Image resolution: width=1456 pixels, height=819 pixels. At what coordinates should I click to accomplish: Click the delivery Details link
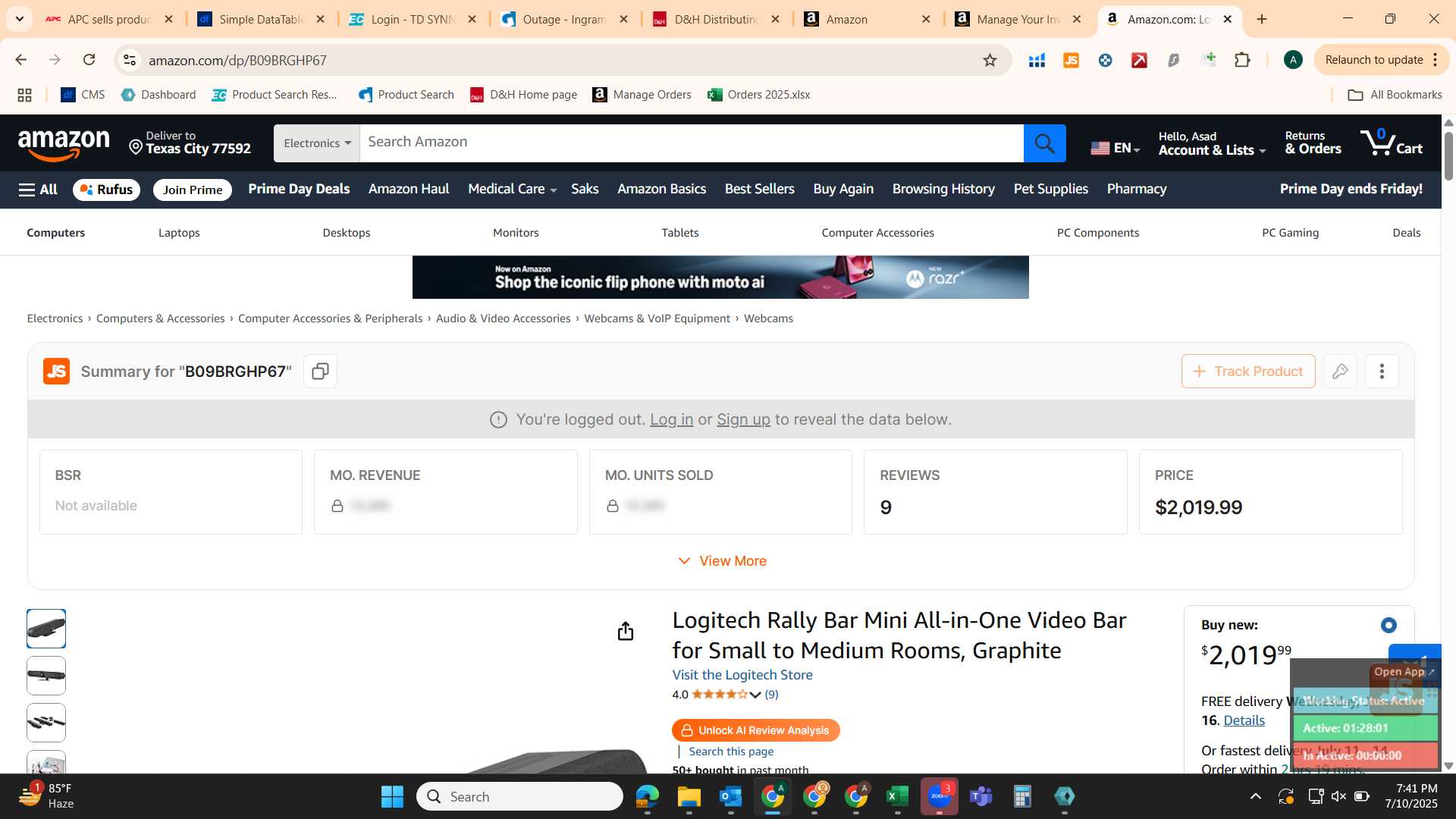(x=1244, y=720)
